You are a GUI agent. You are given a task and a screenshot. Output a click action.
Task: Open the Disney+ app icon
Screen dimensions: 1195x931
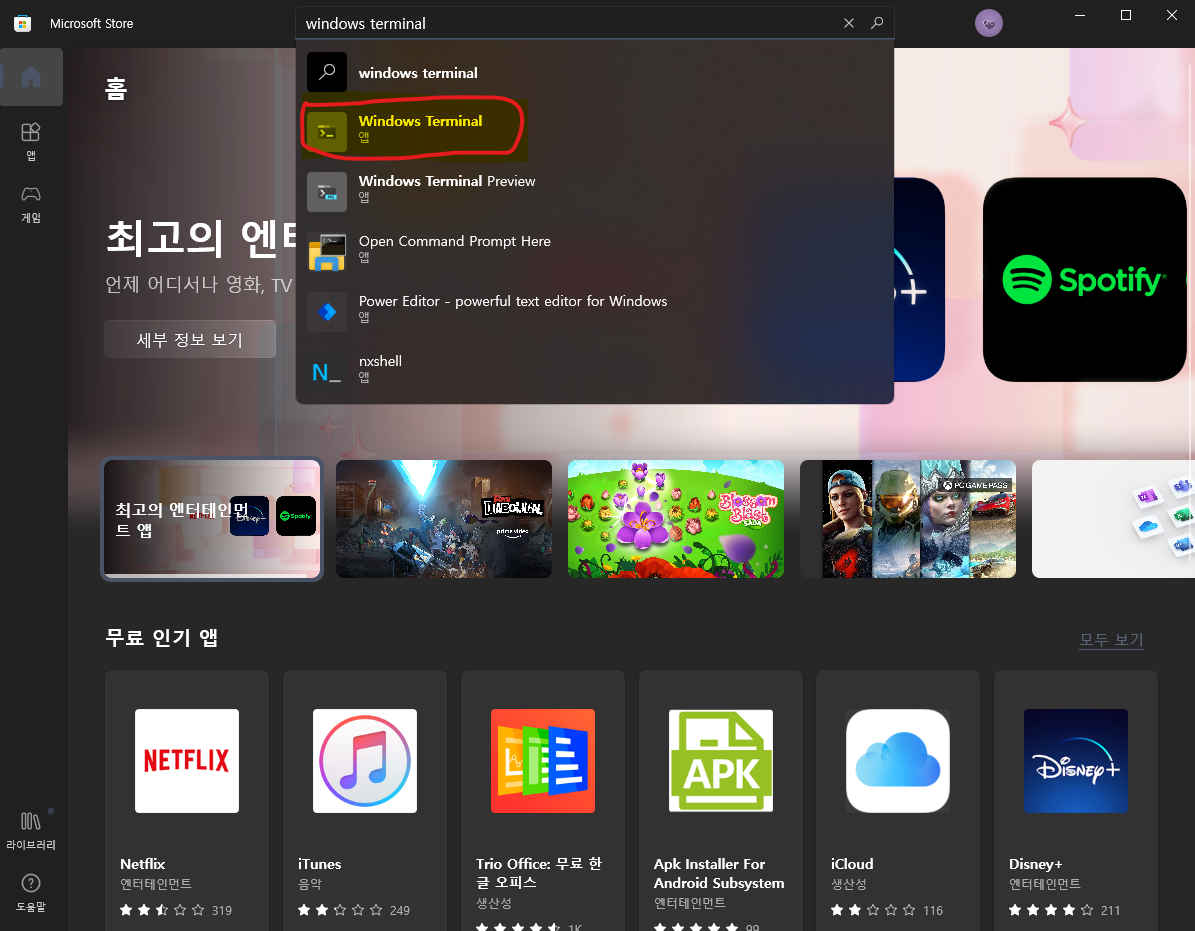(1076, 761)
